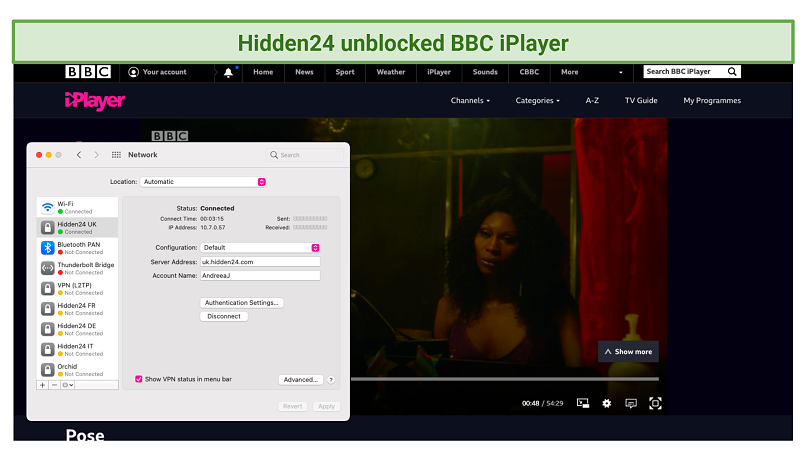Viewport: 806px width, 453px height.
Task: Select VPN (L2TP) service
Action: coord(77,288)
